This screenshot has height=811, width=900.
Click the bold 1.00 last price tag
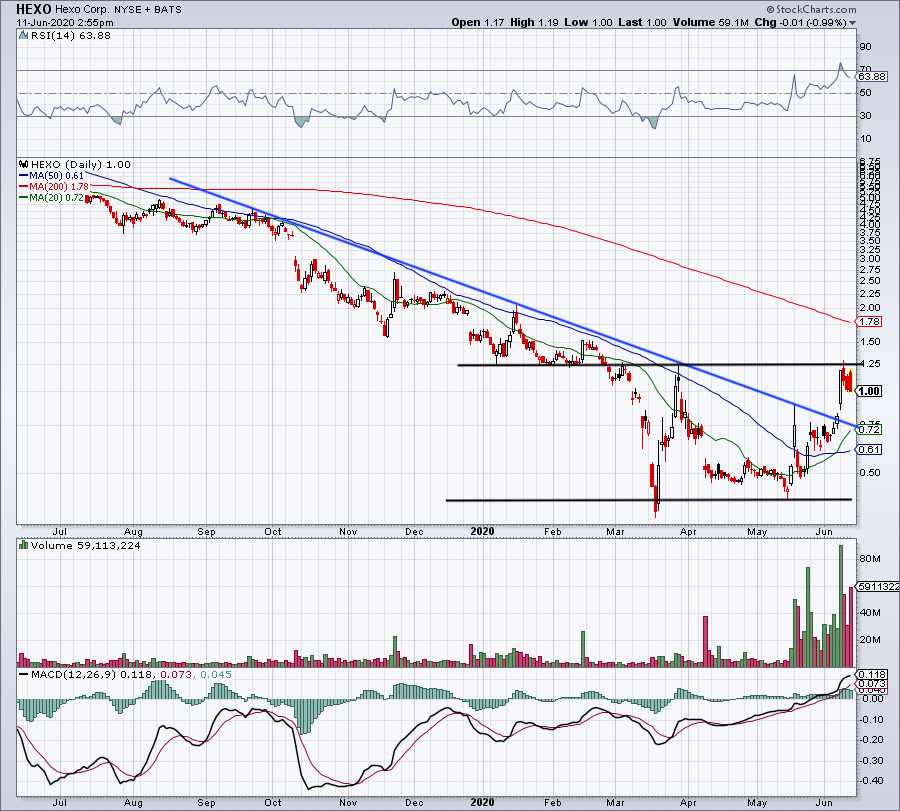point(869,391)
